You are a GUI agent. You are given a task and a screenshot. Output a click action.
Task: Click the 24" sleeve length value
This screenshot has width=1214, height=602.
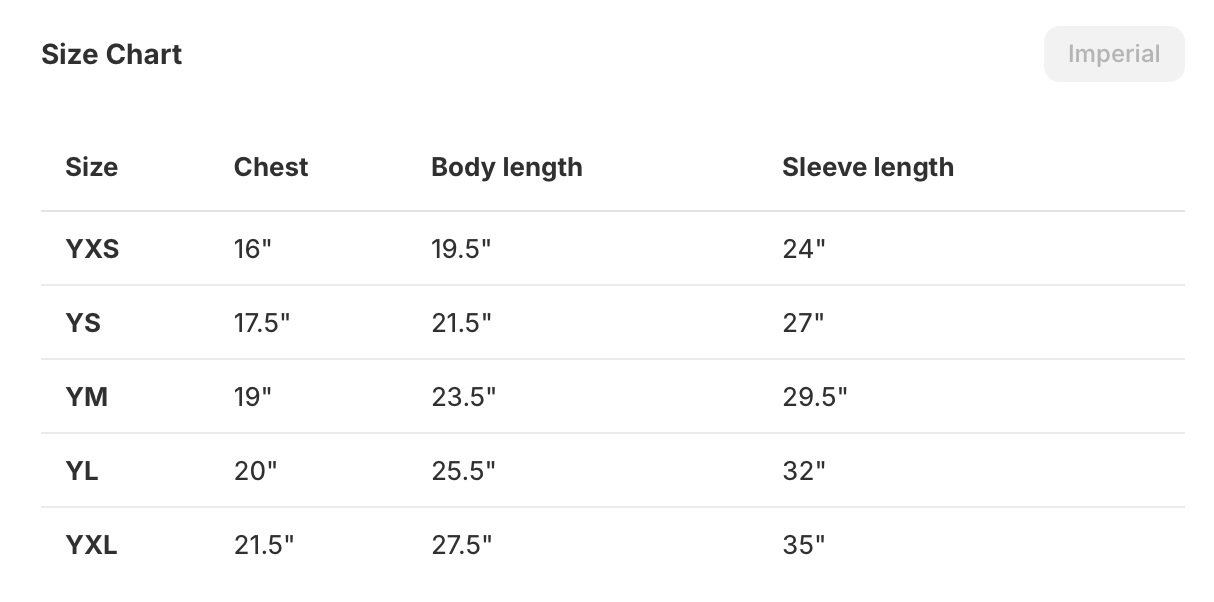click(x=804, y=249)
